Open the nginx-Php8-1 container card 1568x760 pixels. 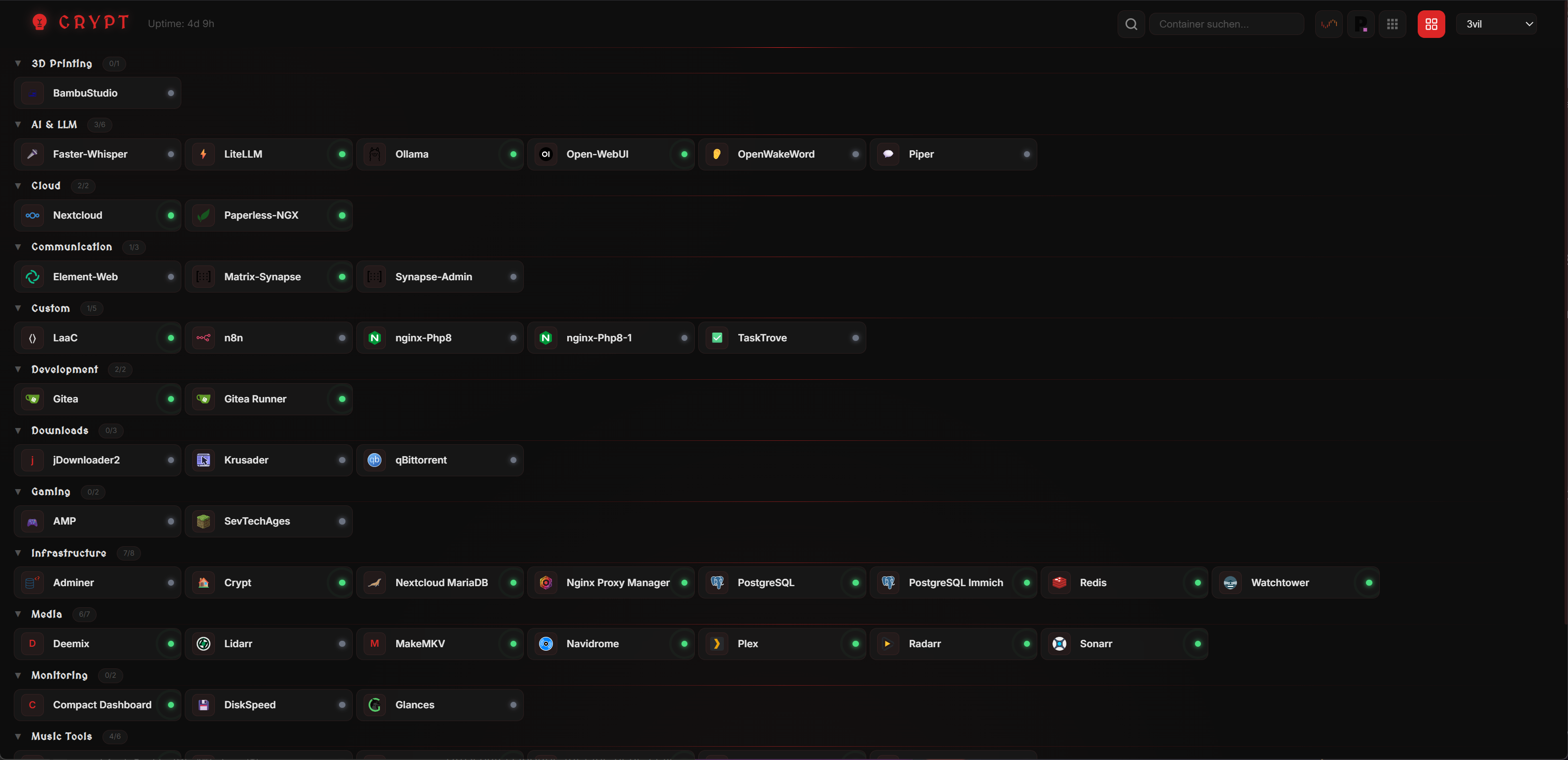click(611, 338)
